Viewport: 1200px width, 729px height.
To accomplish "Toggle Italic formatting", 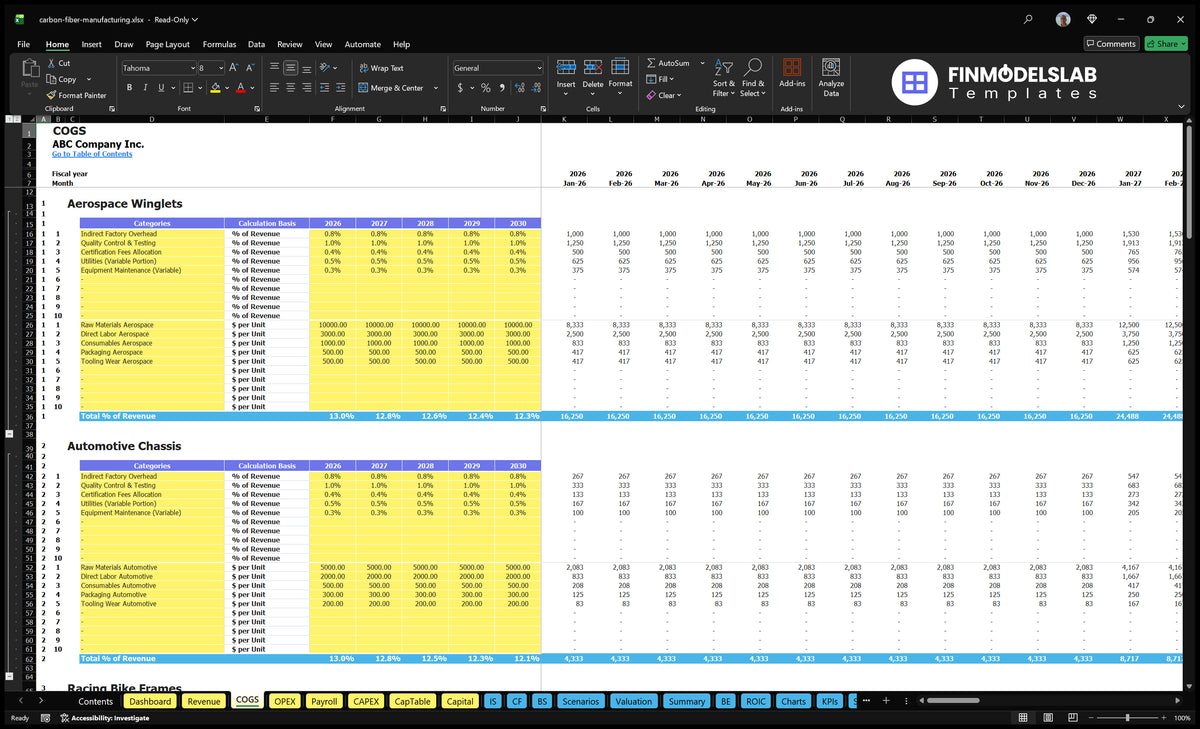I will click(144, 88).
